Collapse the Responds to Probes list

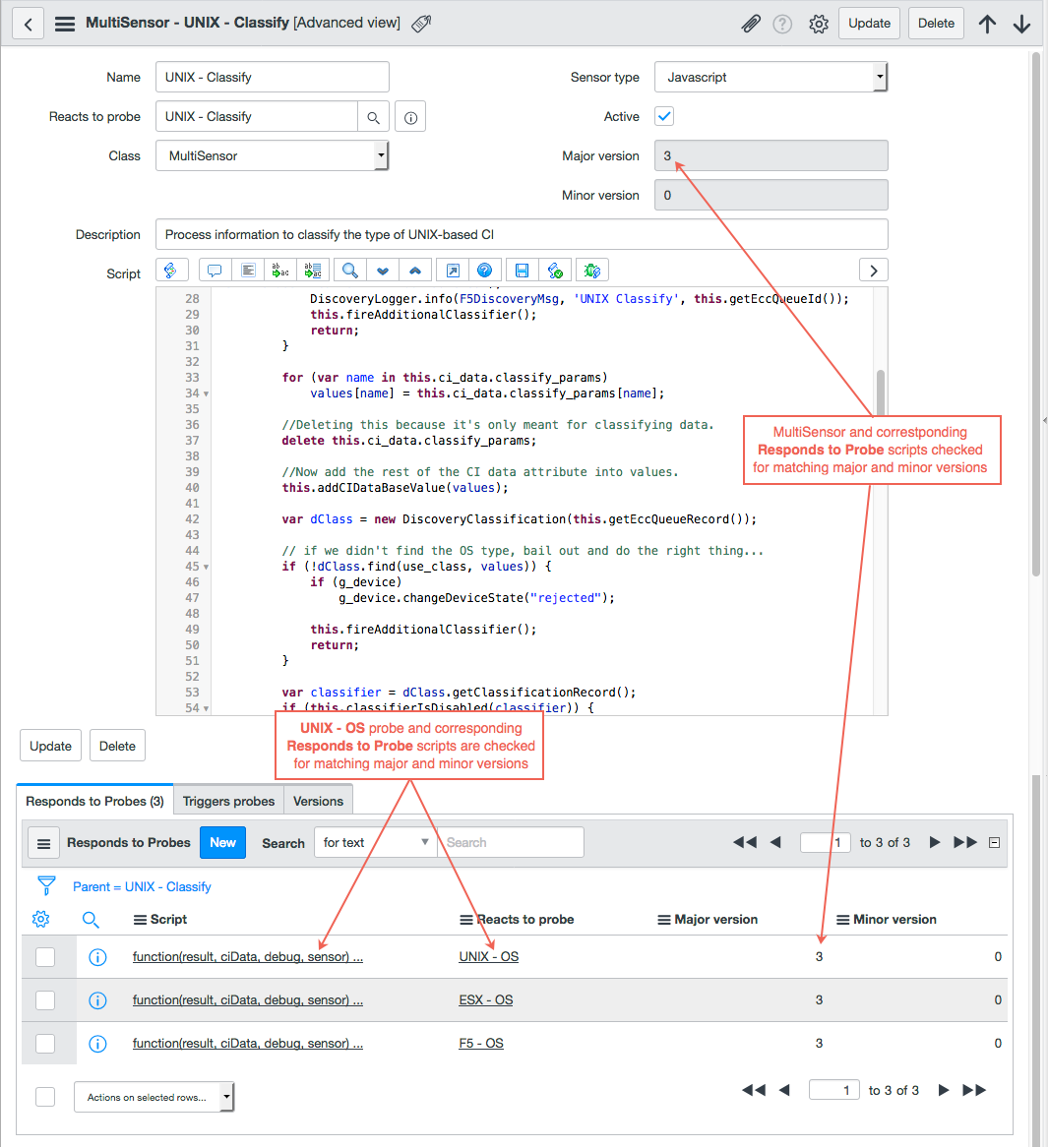click(x=995, y=843)
